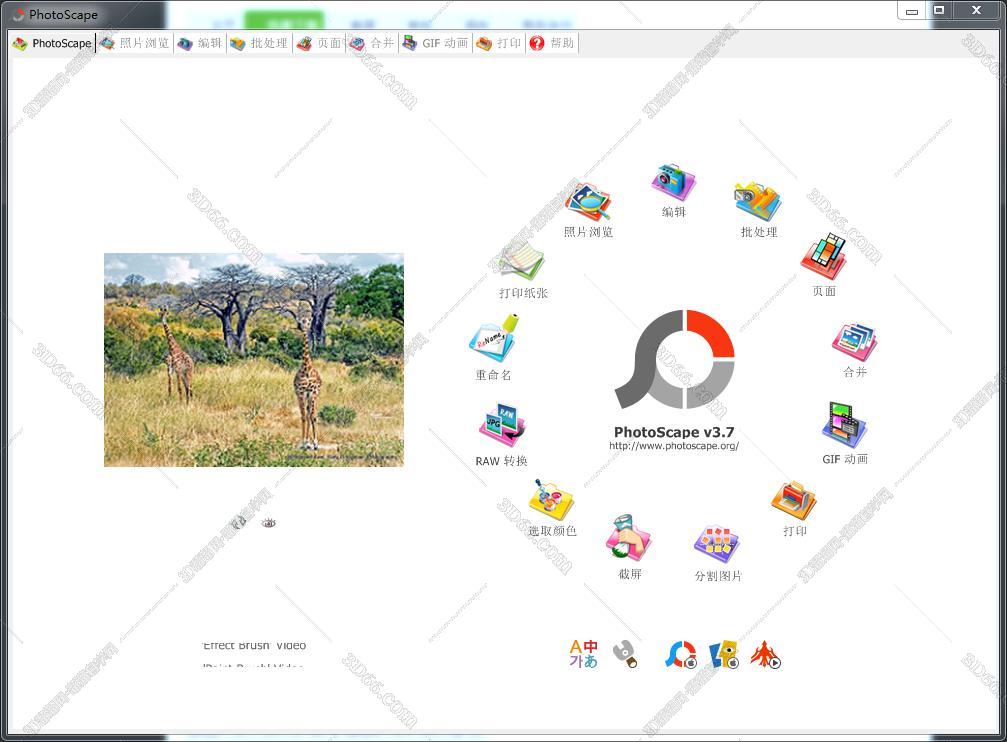1007x742 pixels.
Task: Switch to the 编辑 tab in the top bar
Action: [x=200, y=43]
